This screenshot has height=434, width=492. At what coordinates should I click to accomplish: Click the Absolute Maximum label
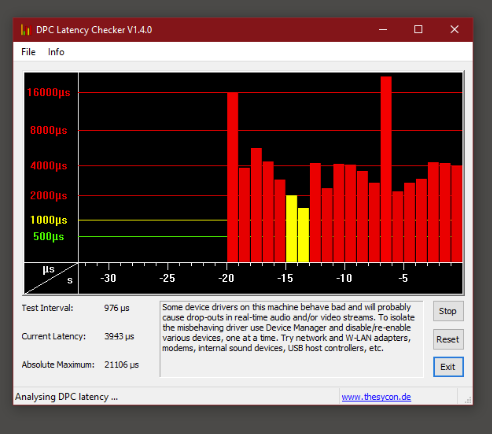[58, 365]
